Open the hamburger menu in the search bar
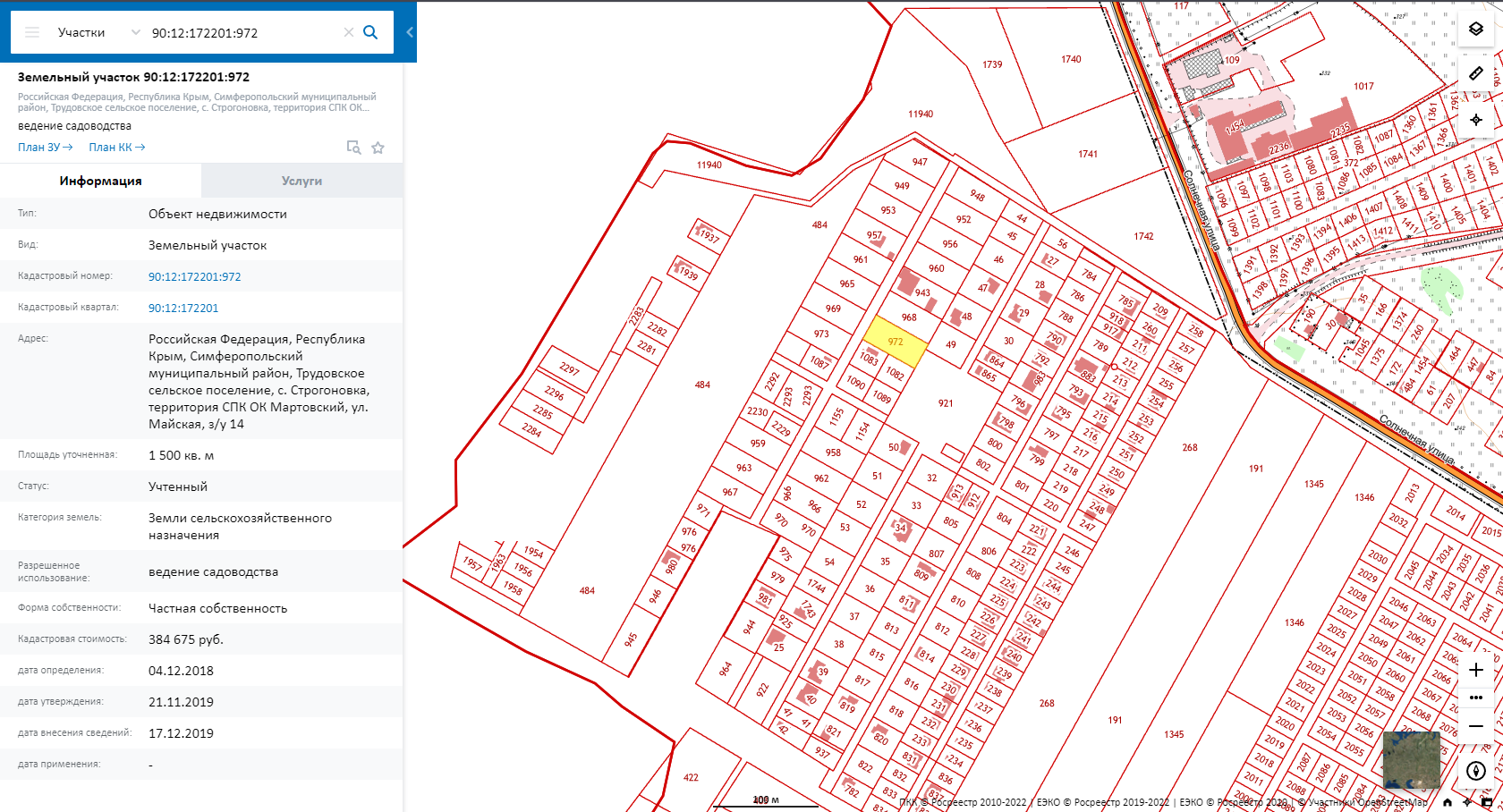 click(x=32, y=32)
